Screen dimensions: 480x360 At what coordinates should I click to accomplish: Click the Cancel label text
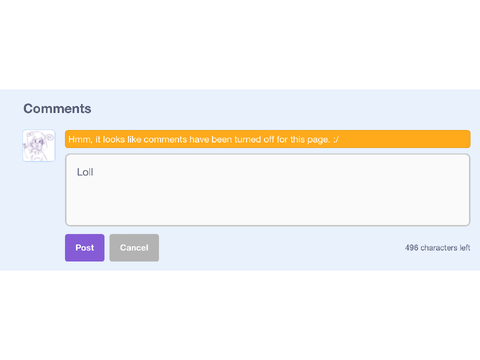(134, 248)
